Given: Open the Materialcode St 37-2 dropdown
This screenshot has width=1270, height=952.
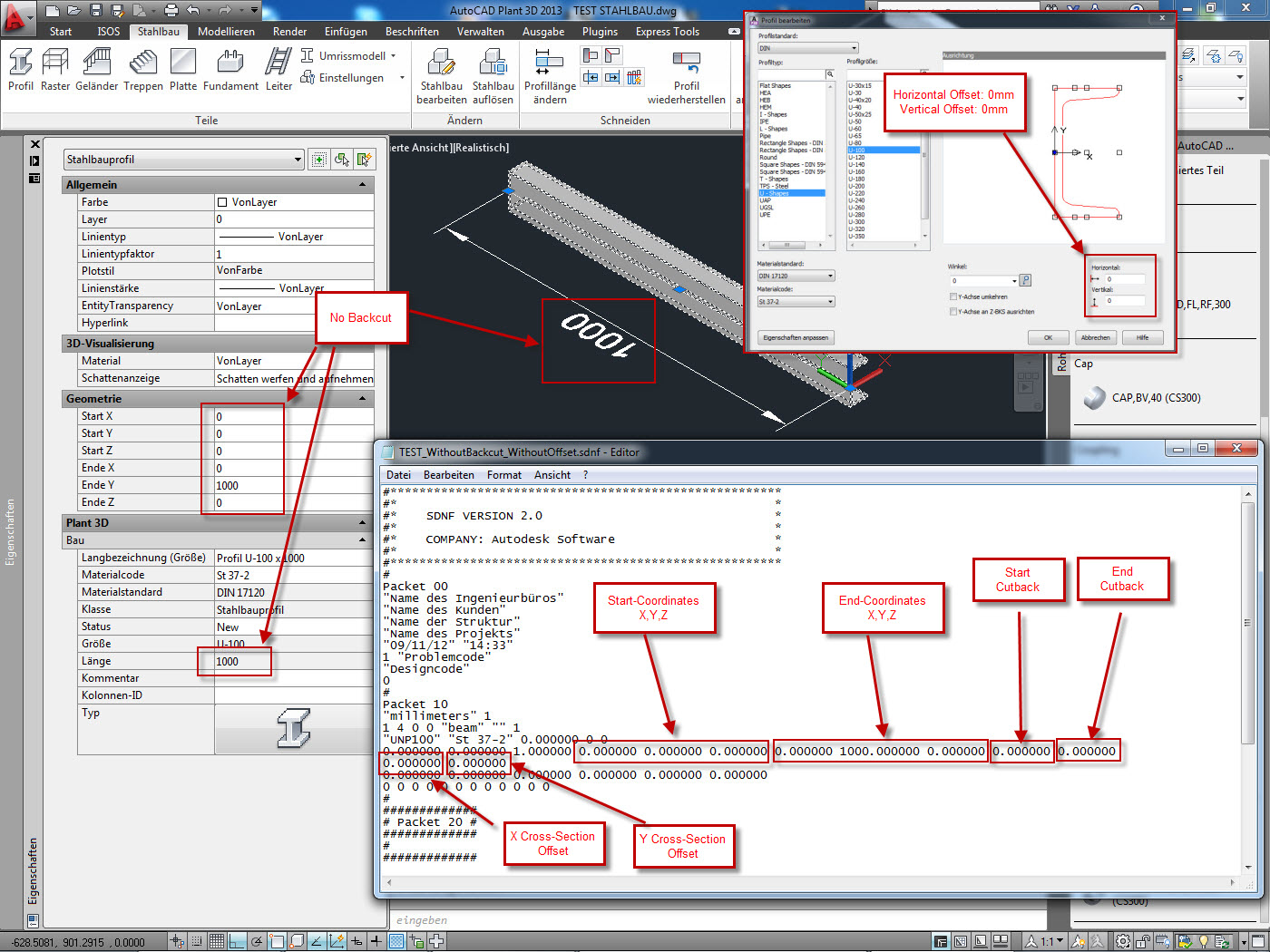Looking at the screenshot, I should point(796,302).
